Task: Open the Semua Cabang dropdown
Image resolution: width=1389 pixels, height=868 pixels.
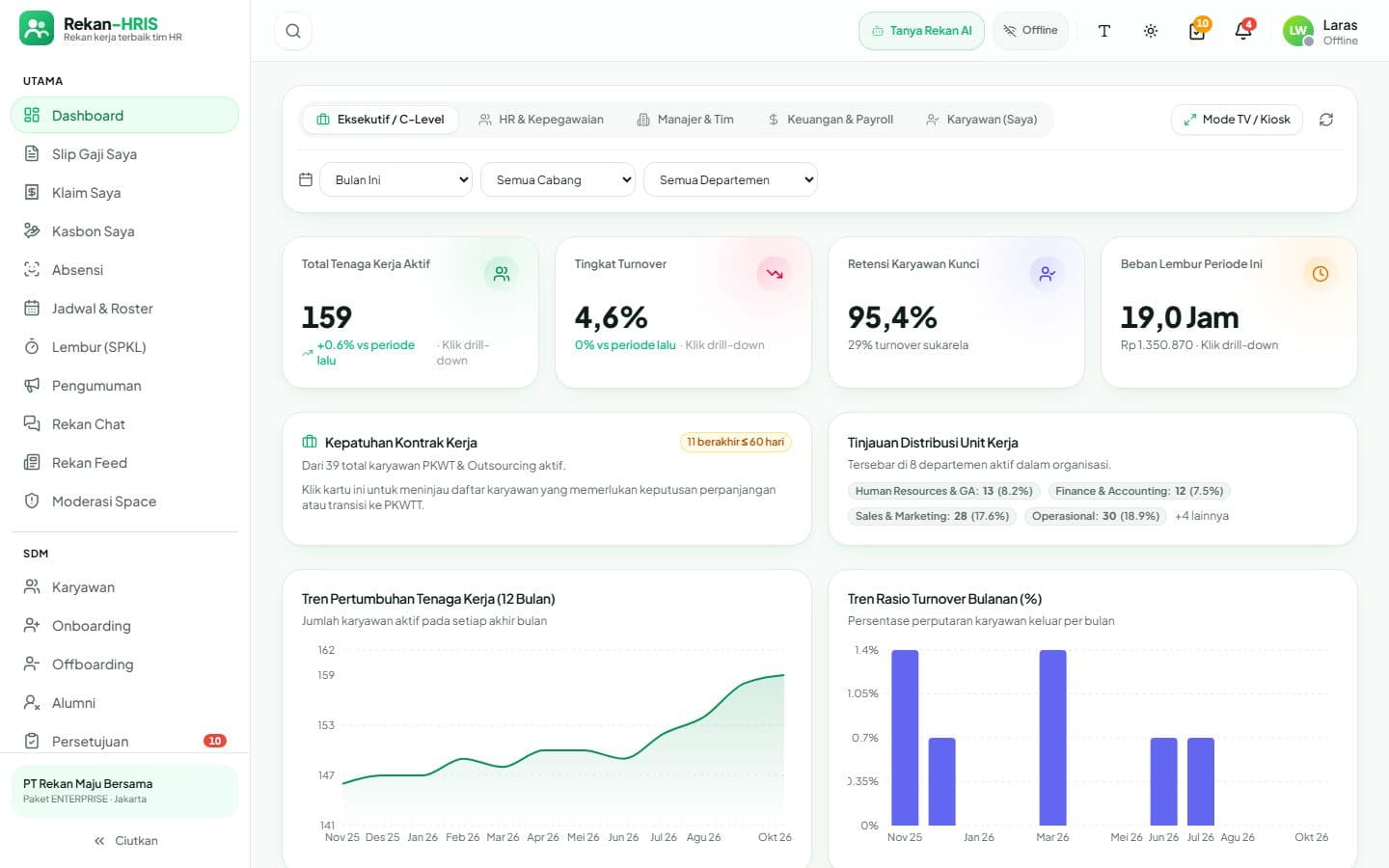Action: (x=558, y=179)
